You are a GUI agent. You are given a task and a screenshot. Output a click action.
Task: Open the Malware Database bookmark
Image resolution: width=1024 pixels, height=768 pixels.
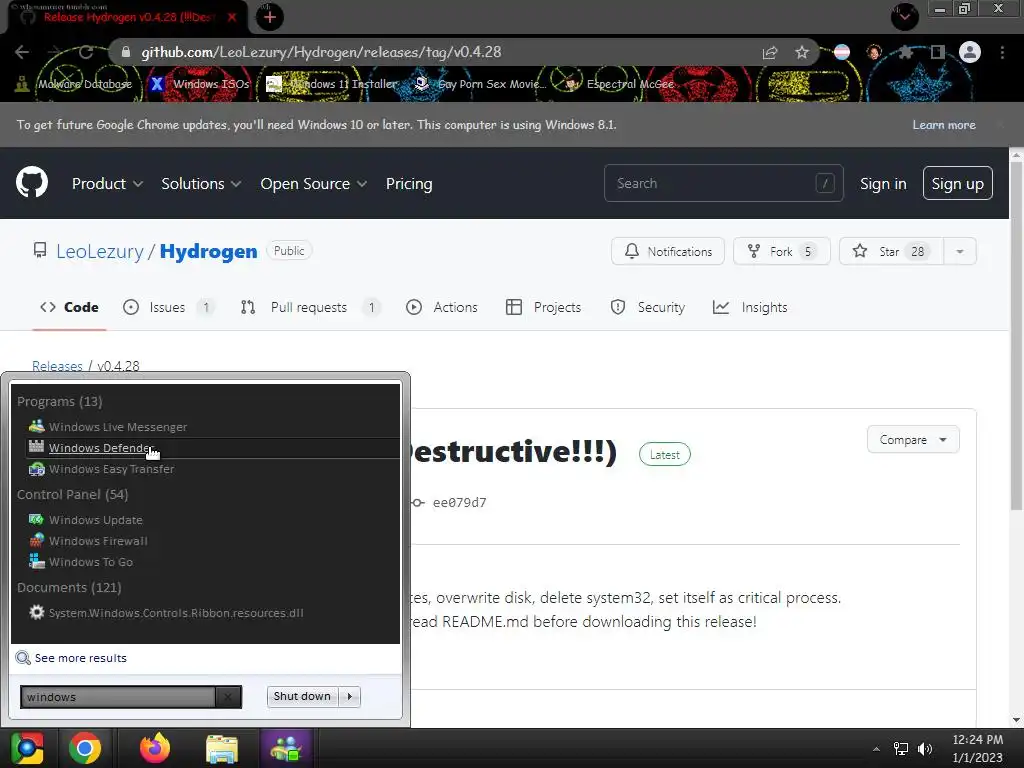[74, 84]
